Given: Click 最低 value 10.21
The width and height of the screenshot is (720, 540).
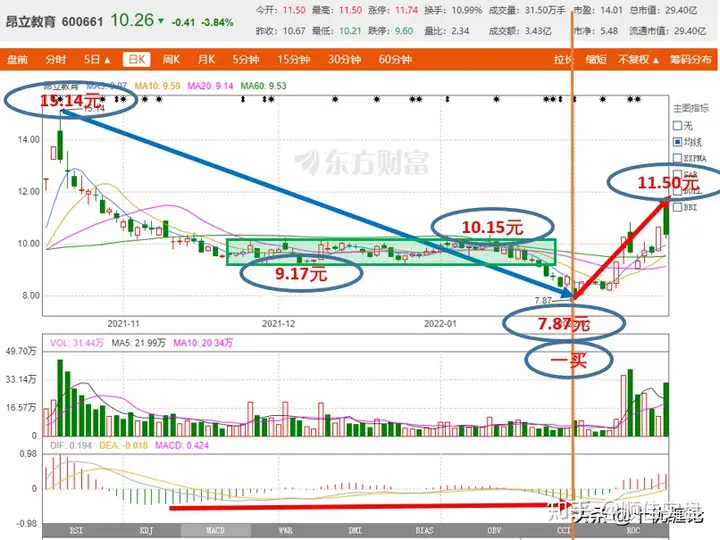Looking at the screenshot, I should (x=350, y=31).
